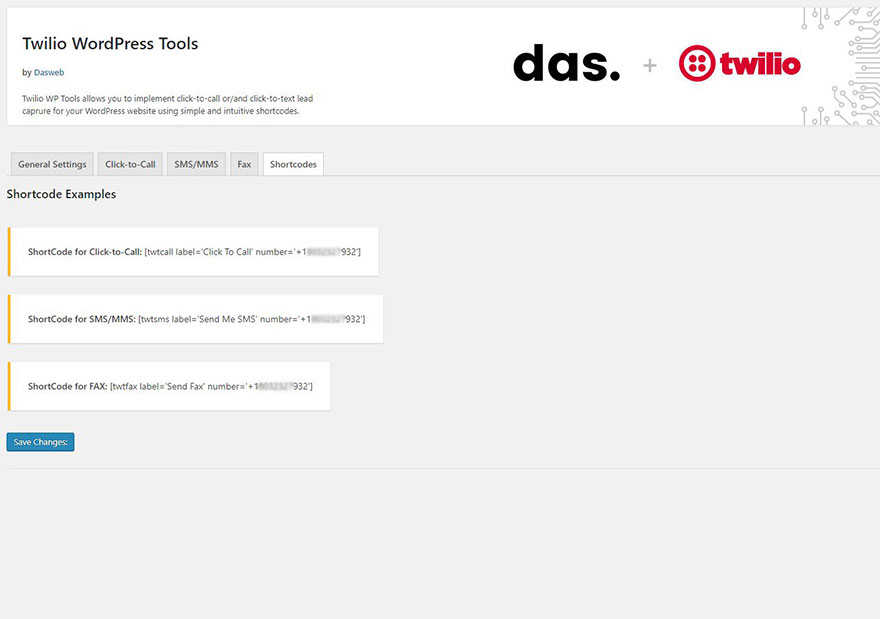
Task: Click the das. logo
Action: click(x=567, y=63)
